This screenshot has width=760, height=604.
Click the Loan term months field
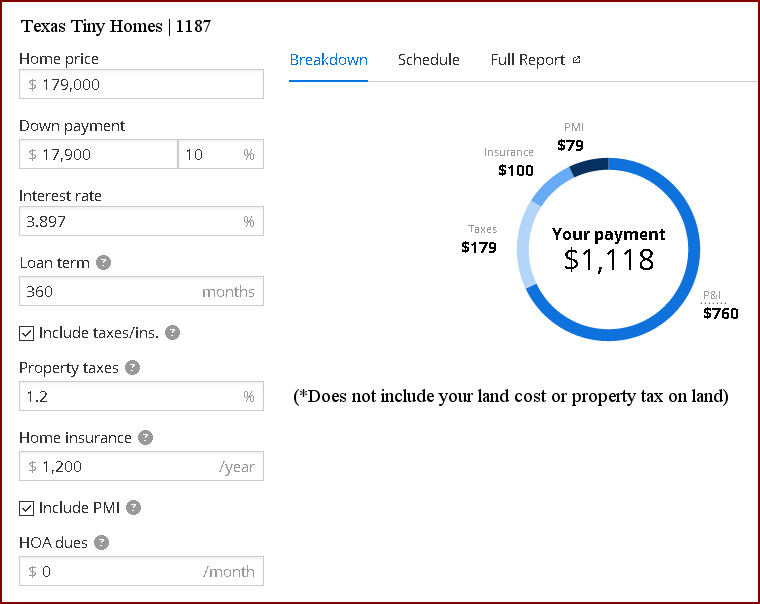[x=141, y=292]
